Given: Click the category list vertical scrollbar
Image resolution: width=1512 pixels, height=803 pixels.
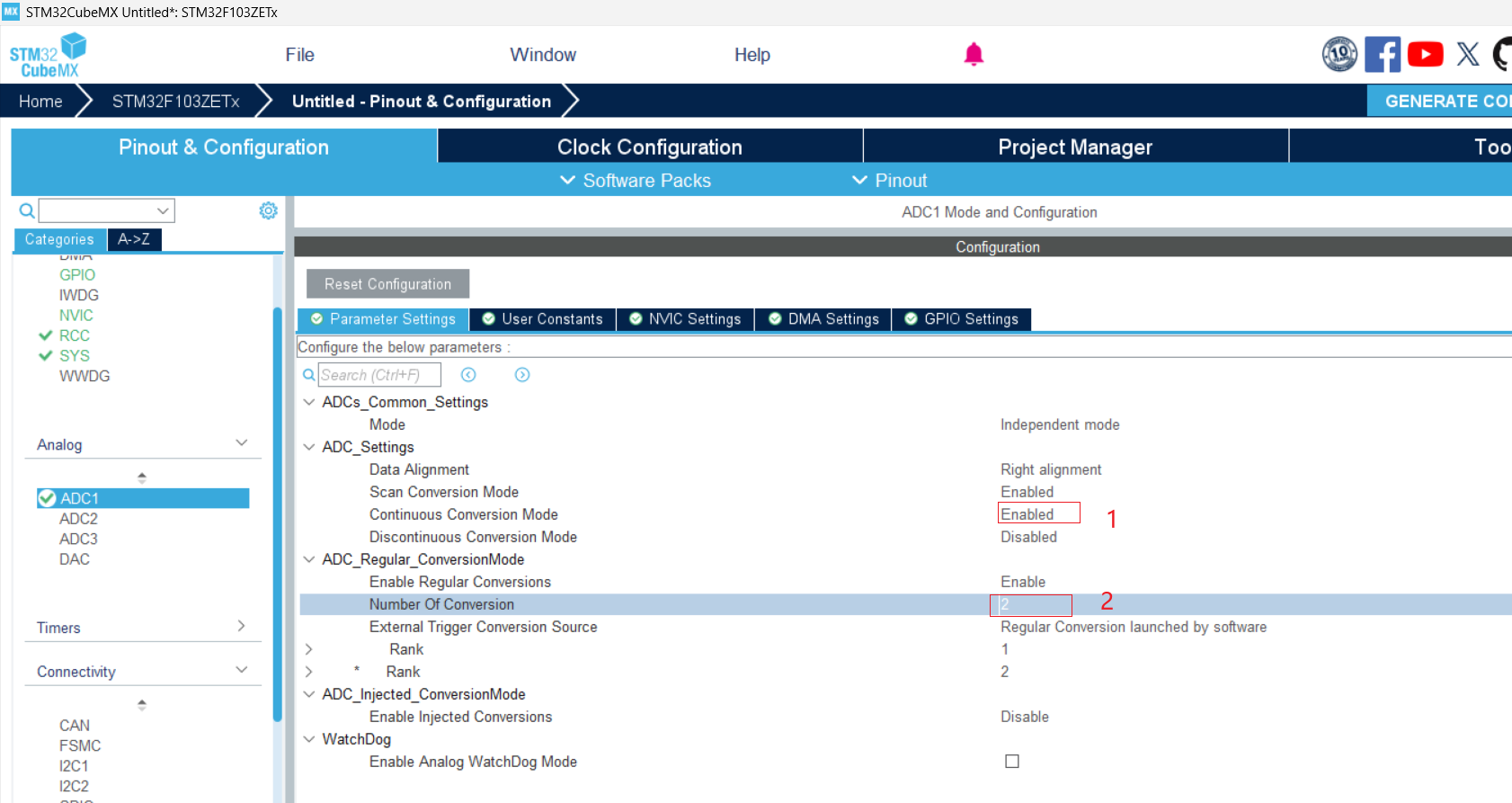Looking at the screenshot, I should pos(278,514).
